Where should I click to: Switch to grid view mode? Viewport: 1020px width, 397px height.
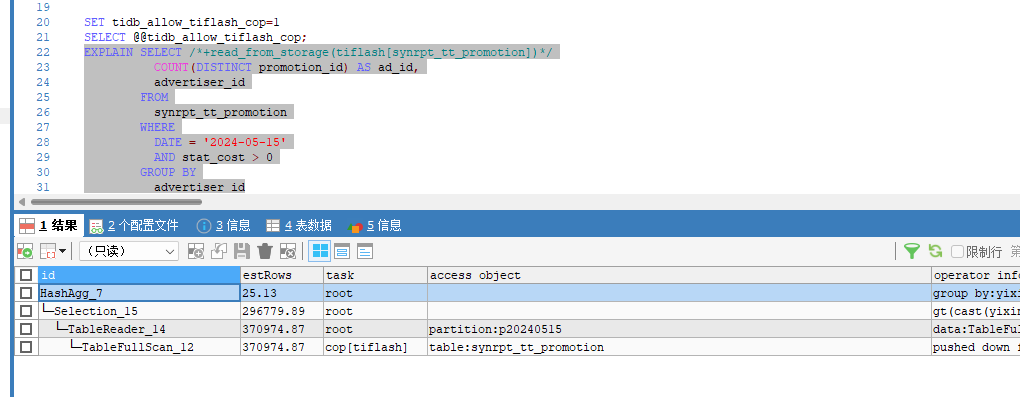click(320, 251)
